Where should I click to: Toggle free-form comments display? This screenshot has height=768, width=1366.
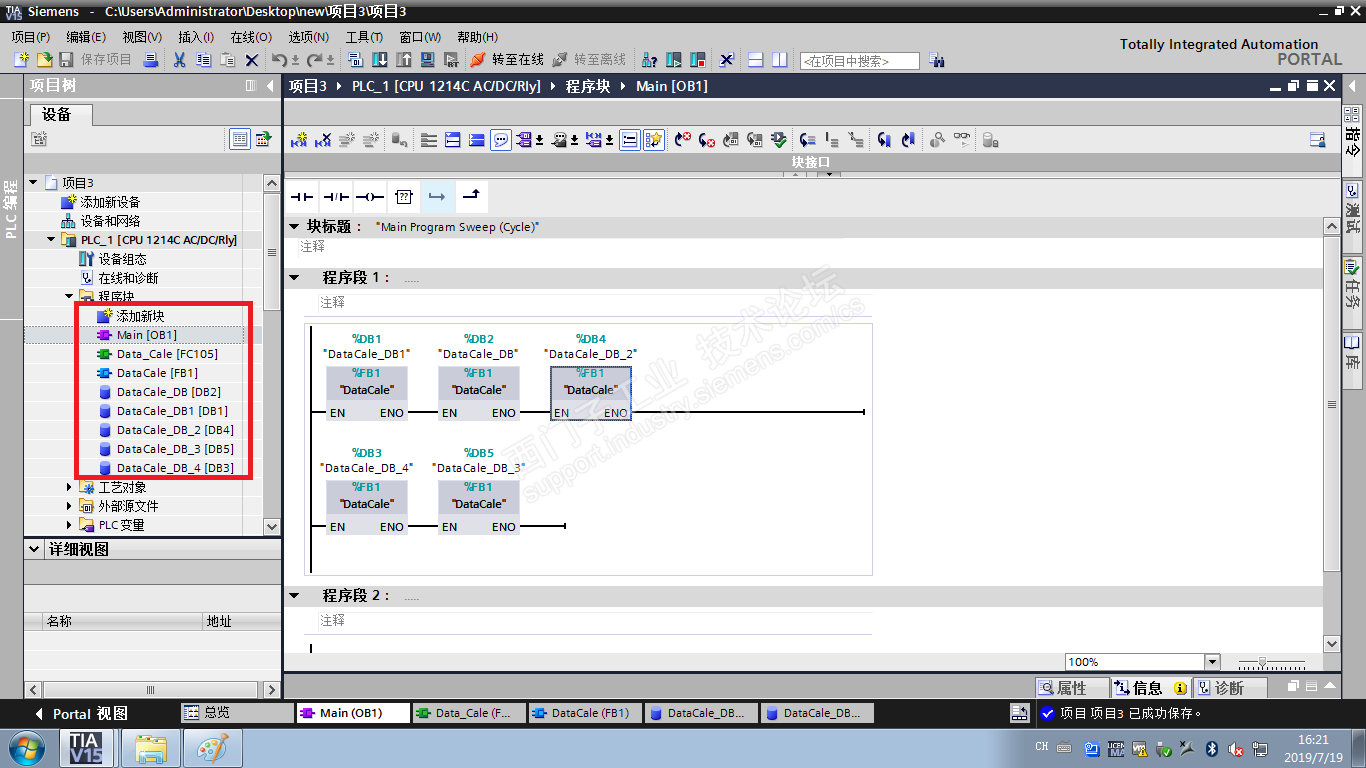(501, 140)
